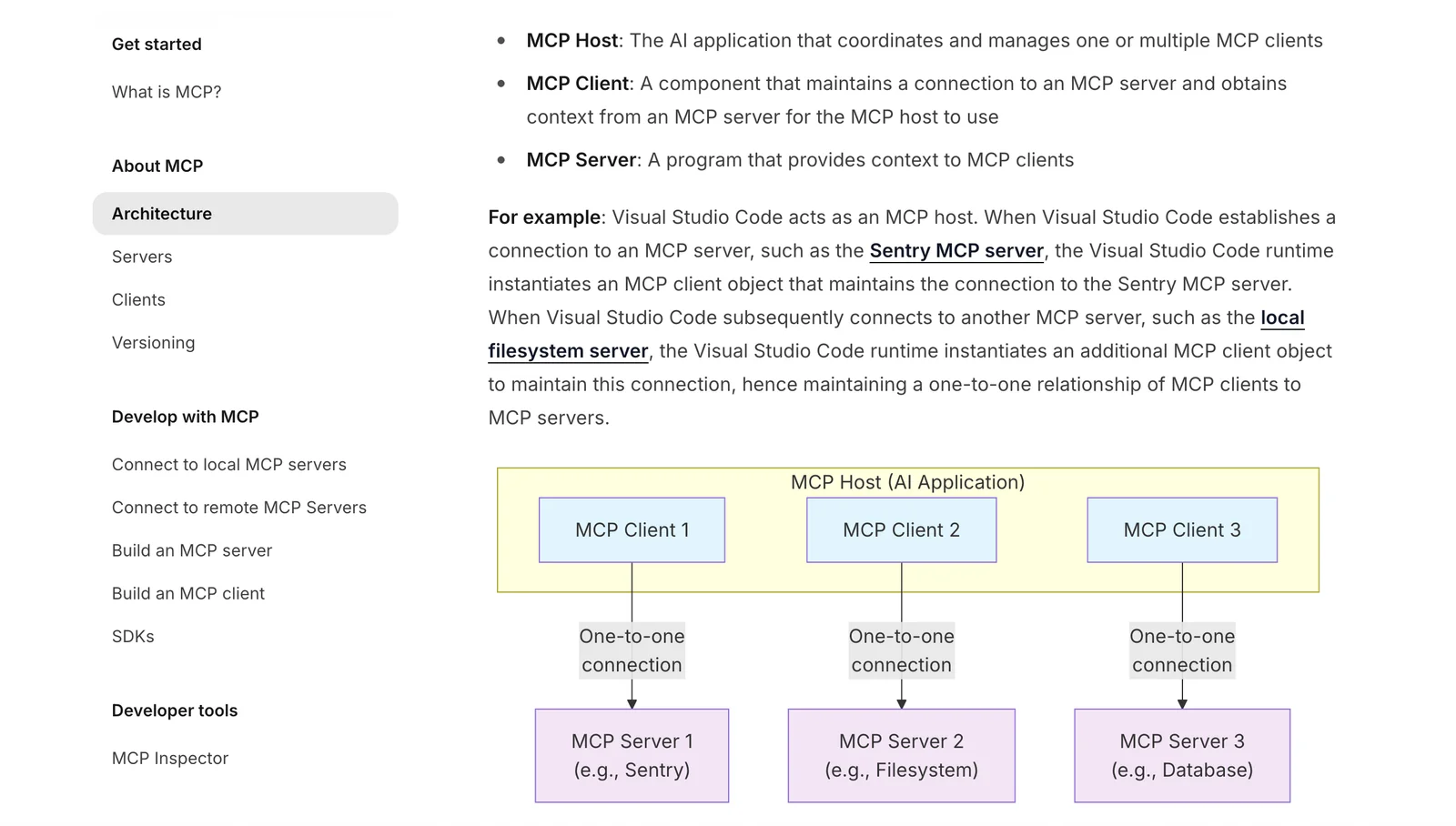Go to "Build an MCP client" tutorial
Viewport: 1456px width, 826px height.
coord(187,593)
